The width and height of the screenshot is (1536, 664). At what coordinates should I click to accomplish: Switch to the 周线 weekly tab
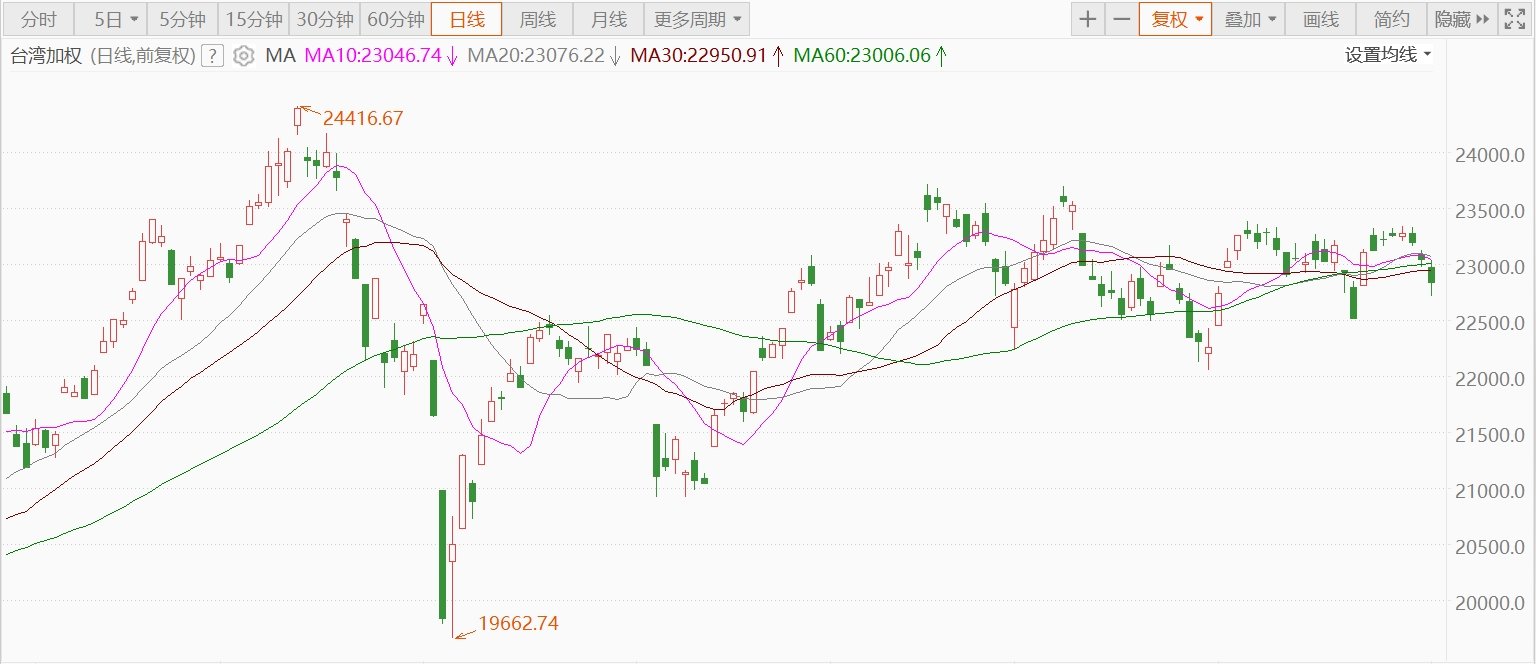[538, 19]
